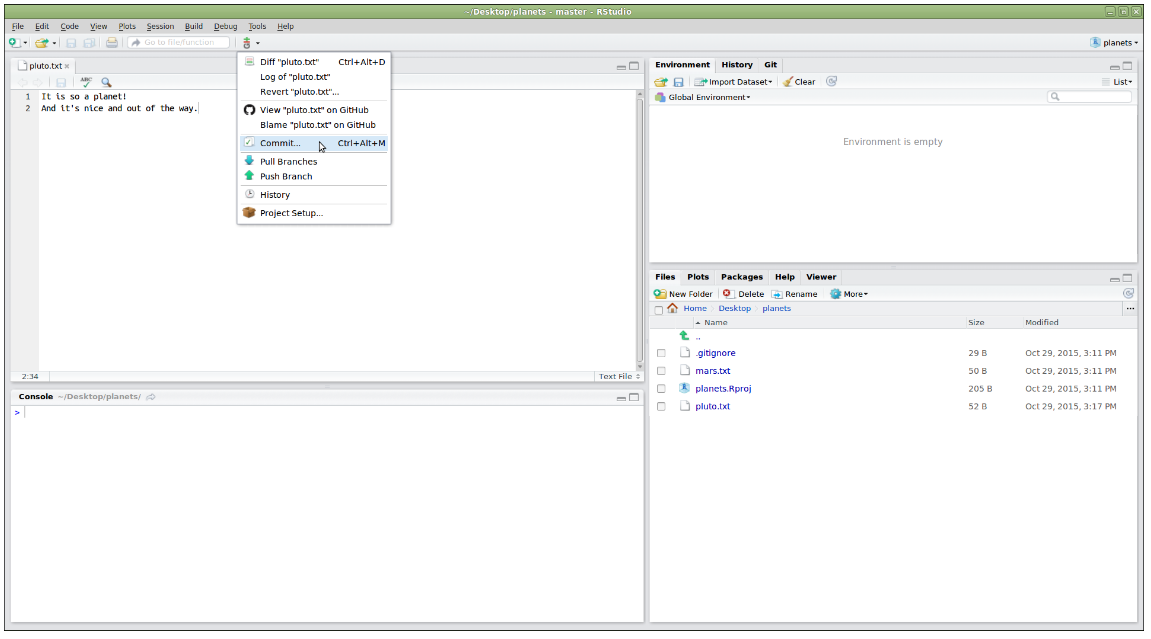Viewport: 1151px width, 639px height.
Task: Click the home directory icon in Files pane
Action: click(672, 308)
